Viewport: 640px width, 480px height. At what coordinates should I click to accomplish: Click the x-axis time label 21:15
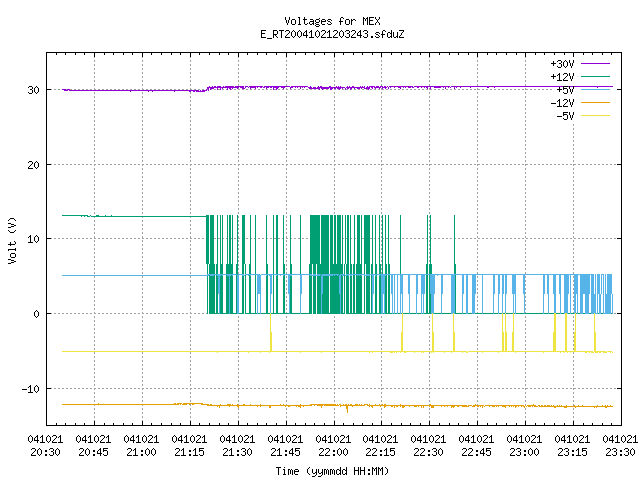[189, 452]
